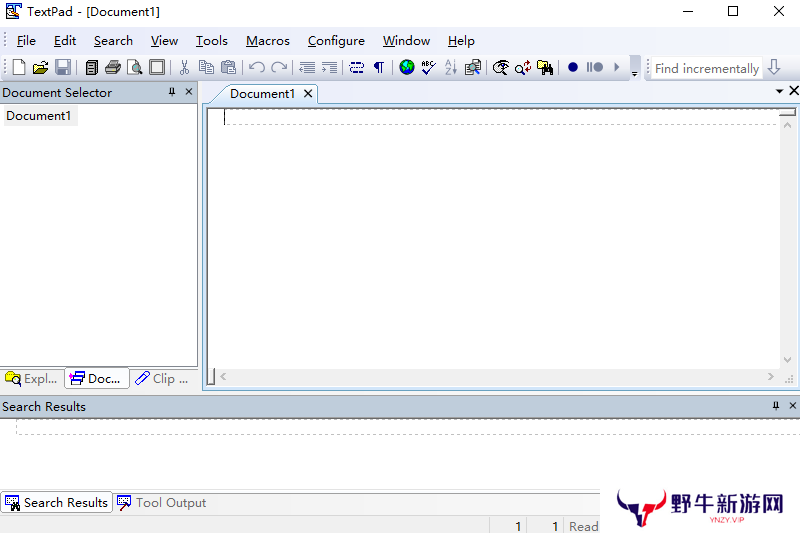Close the Document1 tab with X
This screenshot has height=533, width=800.
coord(308,94)
